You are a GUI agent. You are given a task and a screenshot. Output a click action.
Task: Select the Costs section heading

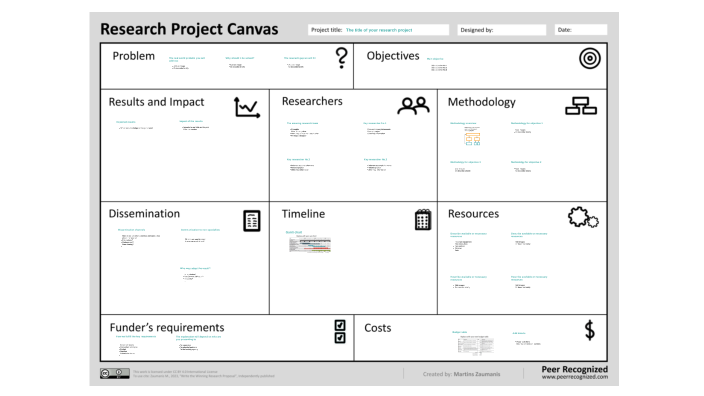click(378, 328)
